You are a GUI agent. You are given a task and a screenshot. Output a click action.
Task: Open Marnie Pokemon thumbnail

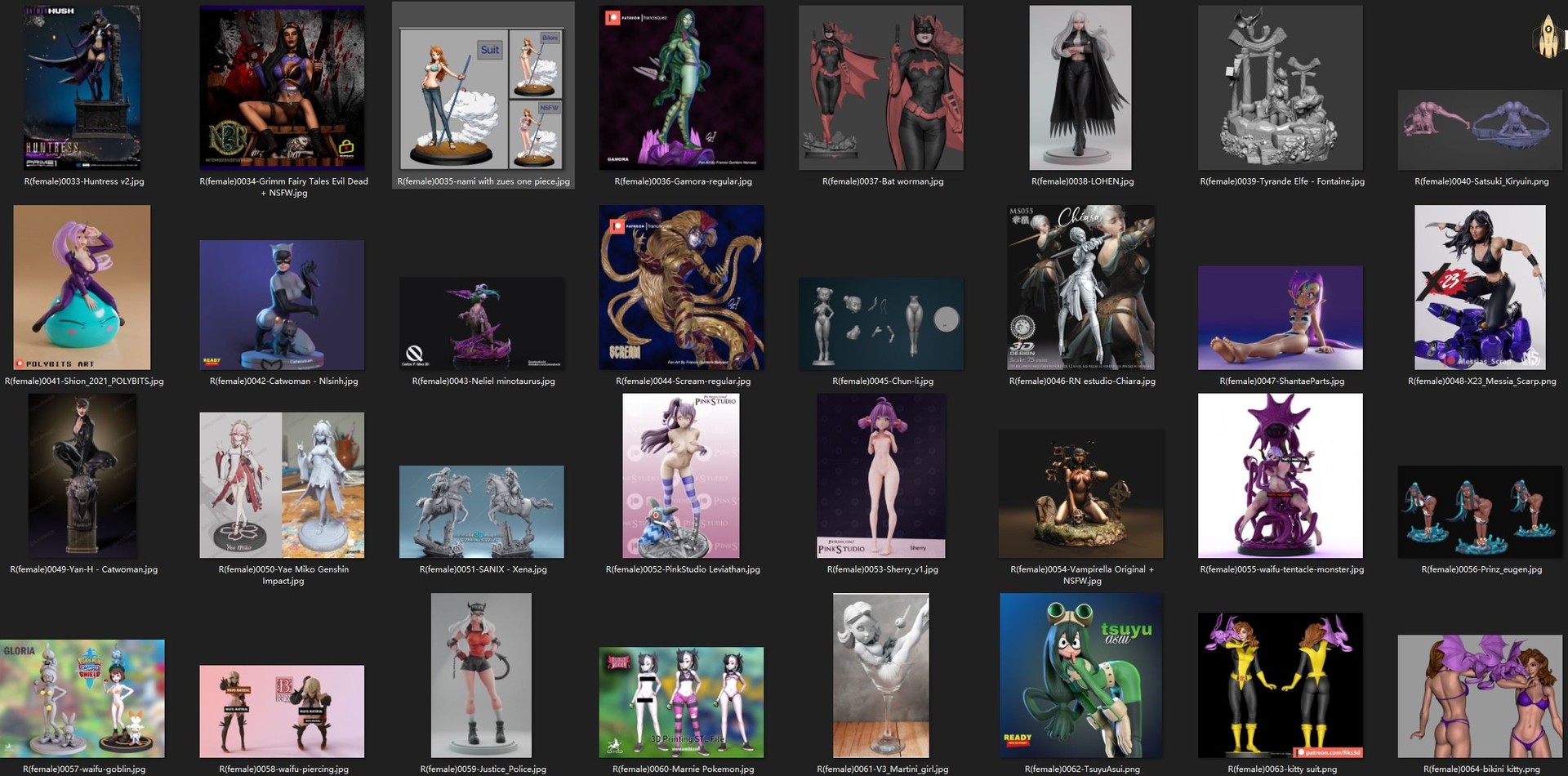point(682,702)
